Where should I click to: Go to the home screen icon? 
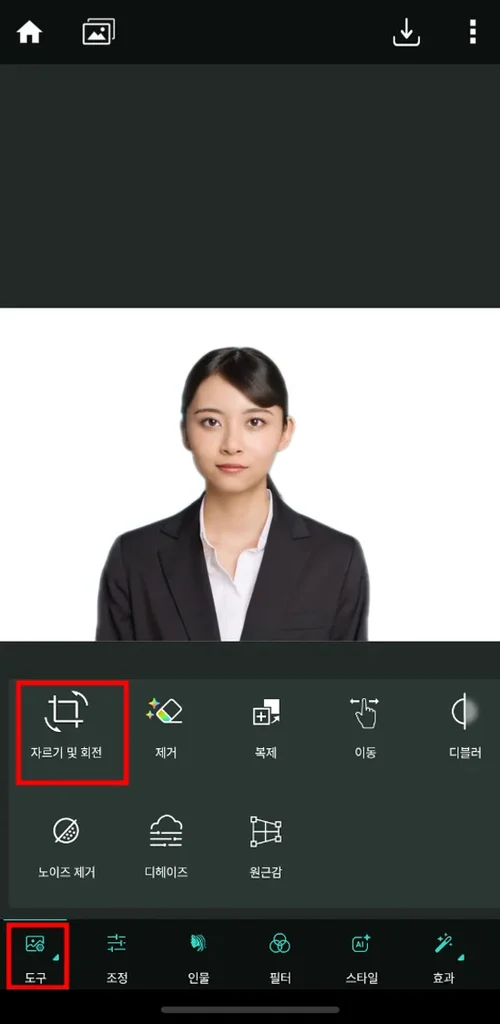point(29,31)
